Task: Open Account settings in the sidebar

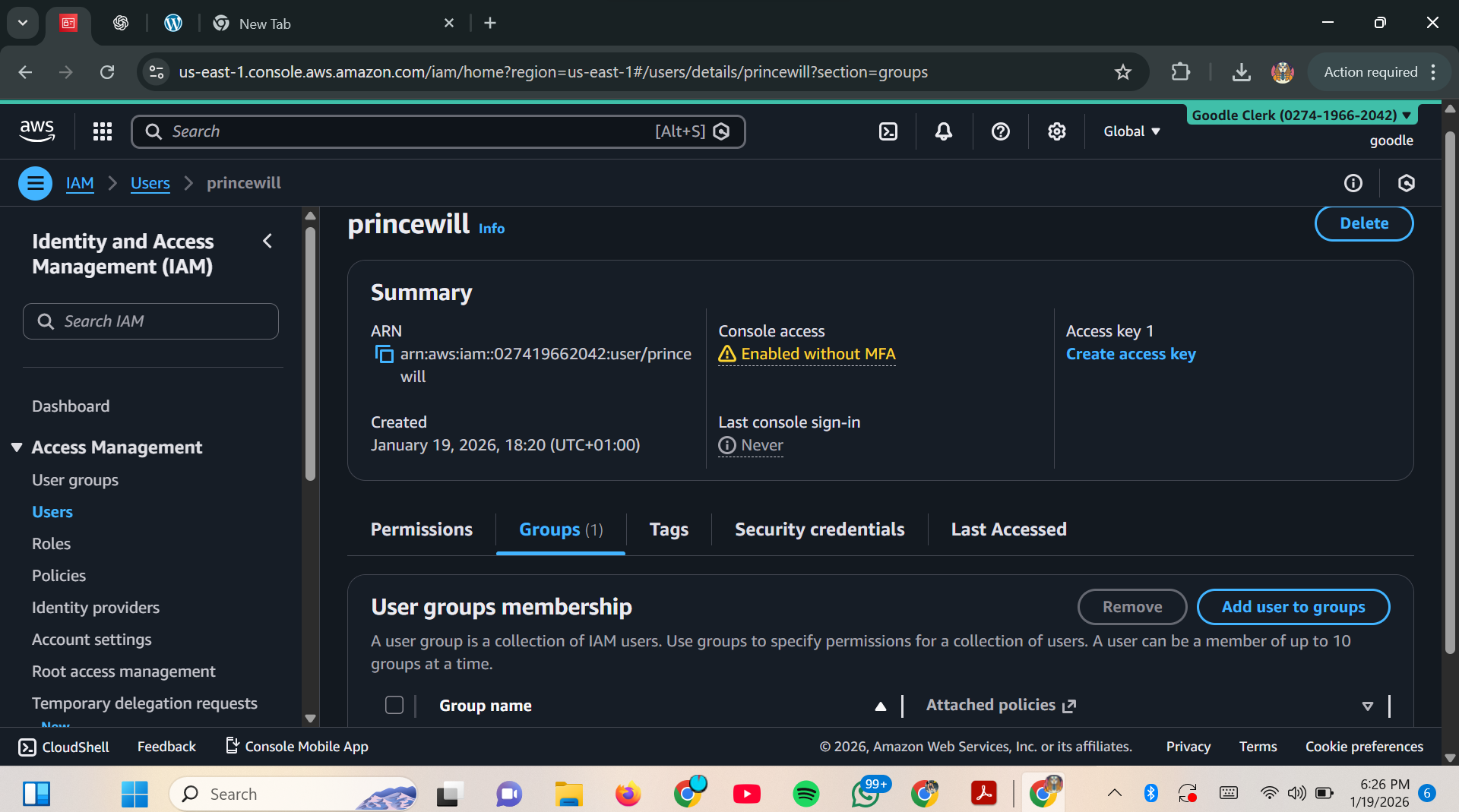Action: click(x=92, y=640)
